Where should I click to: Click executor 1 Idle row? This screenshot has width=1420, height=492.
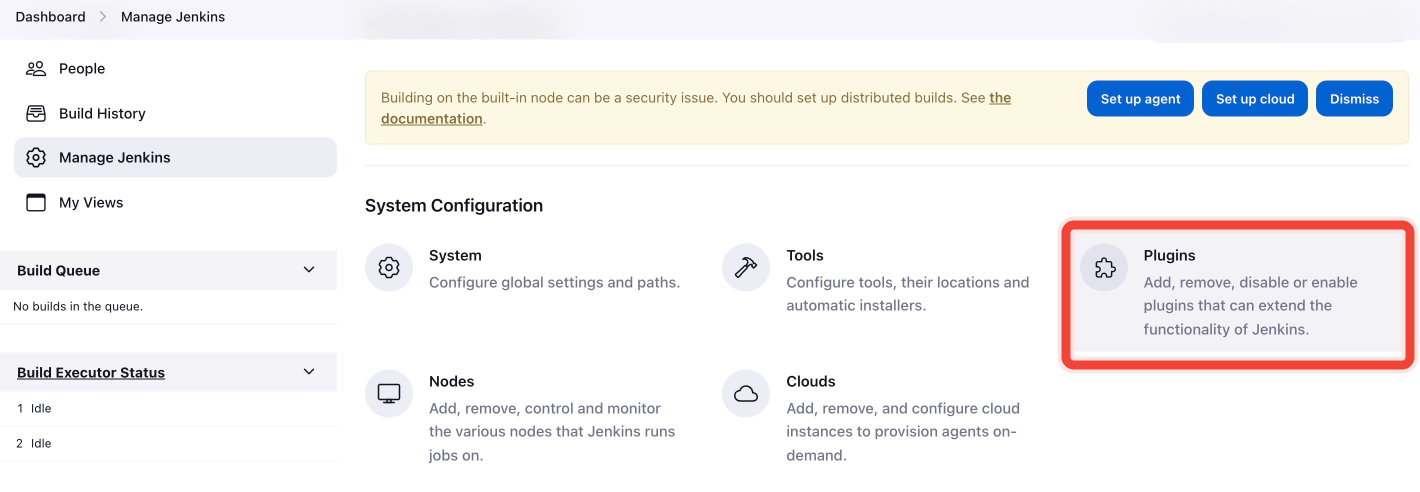[168, 408]
